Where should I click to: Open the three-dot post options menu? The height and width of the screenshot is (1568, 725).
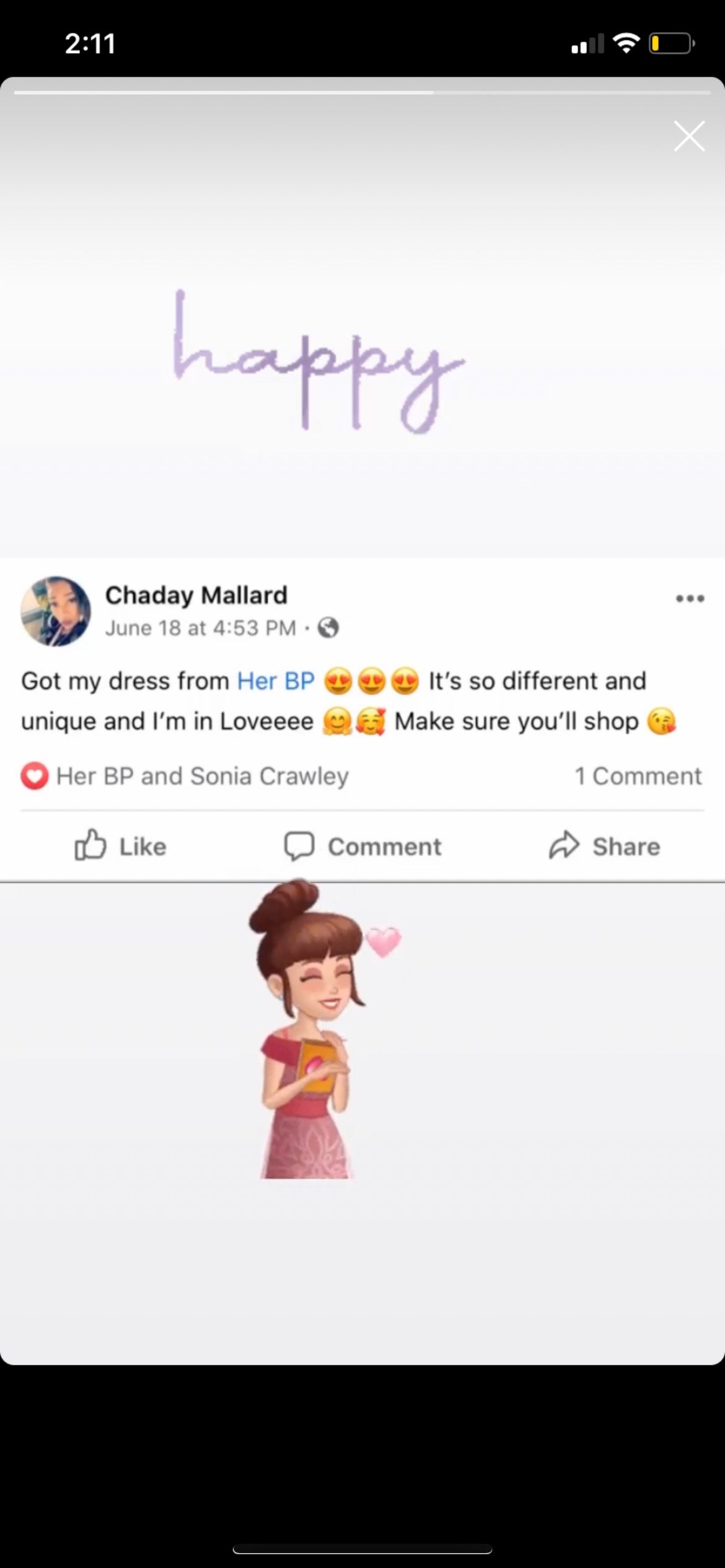(690, 598)
